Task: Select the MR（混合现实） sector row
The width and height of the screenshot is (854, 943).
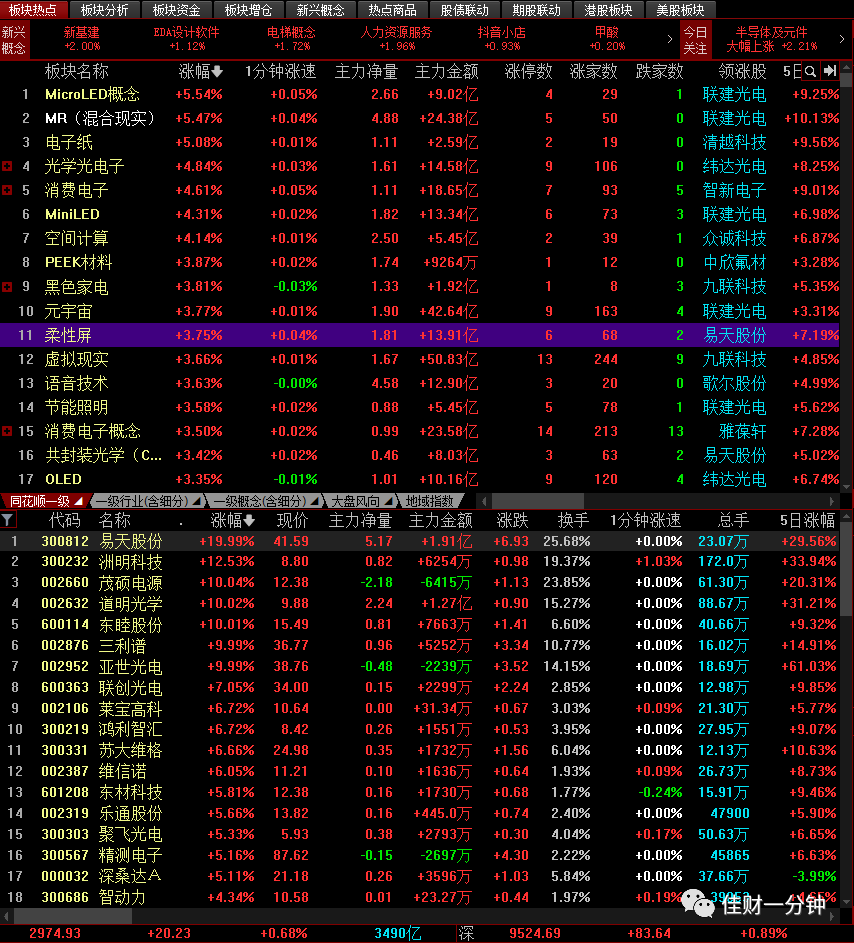Action: (x=420, y=118)
